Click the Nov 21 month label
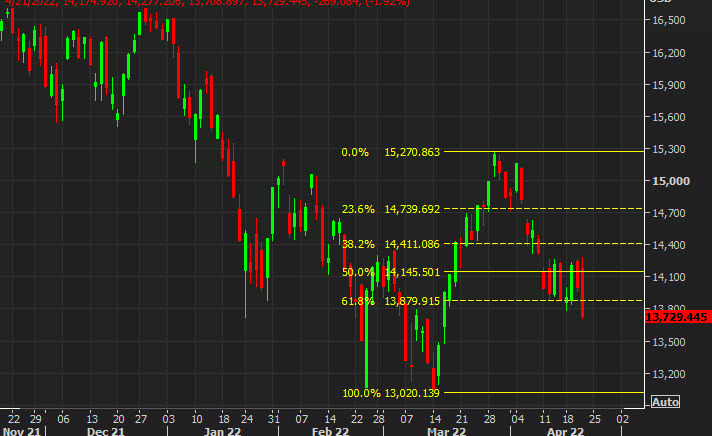 tap(19, 430)
